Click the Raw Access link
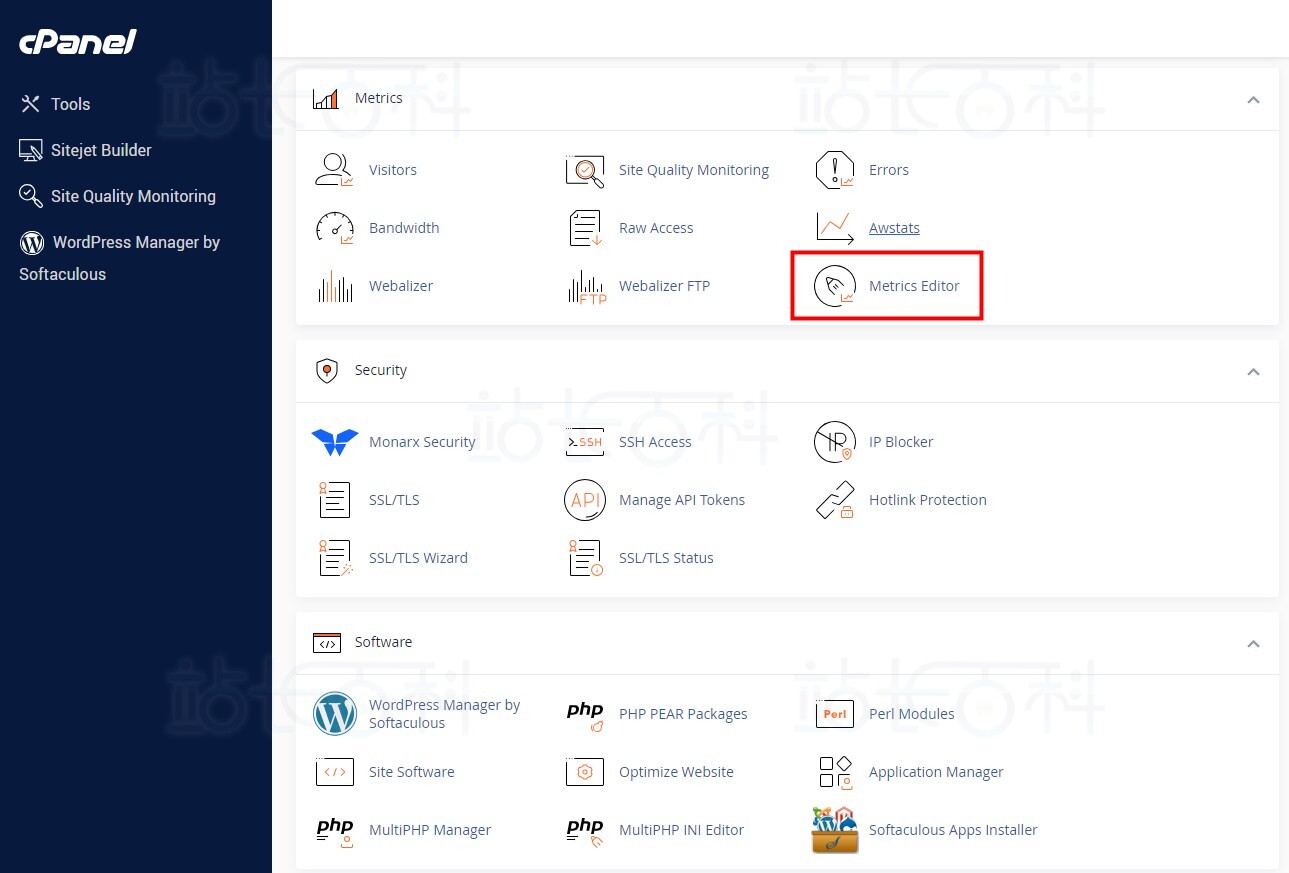This screenshot has height=873, width=1289. [656, 228]
